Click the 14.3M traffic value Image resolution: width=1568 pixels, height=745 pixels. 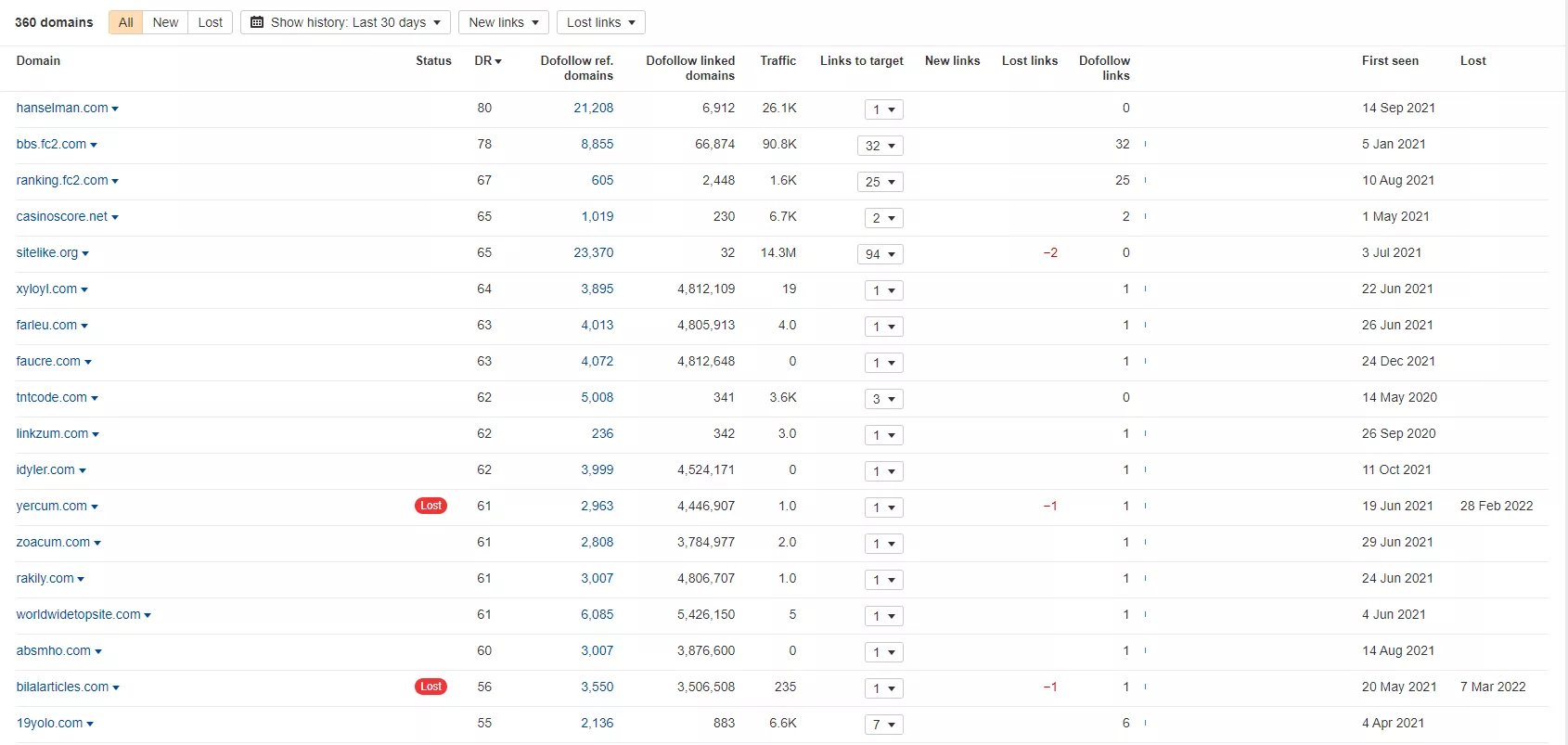[x=778, y=253]
